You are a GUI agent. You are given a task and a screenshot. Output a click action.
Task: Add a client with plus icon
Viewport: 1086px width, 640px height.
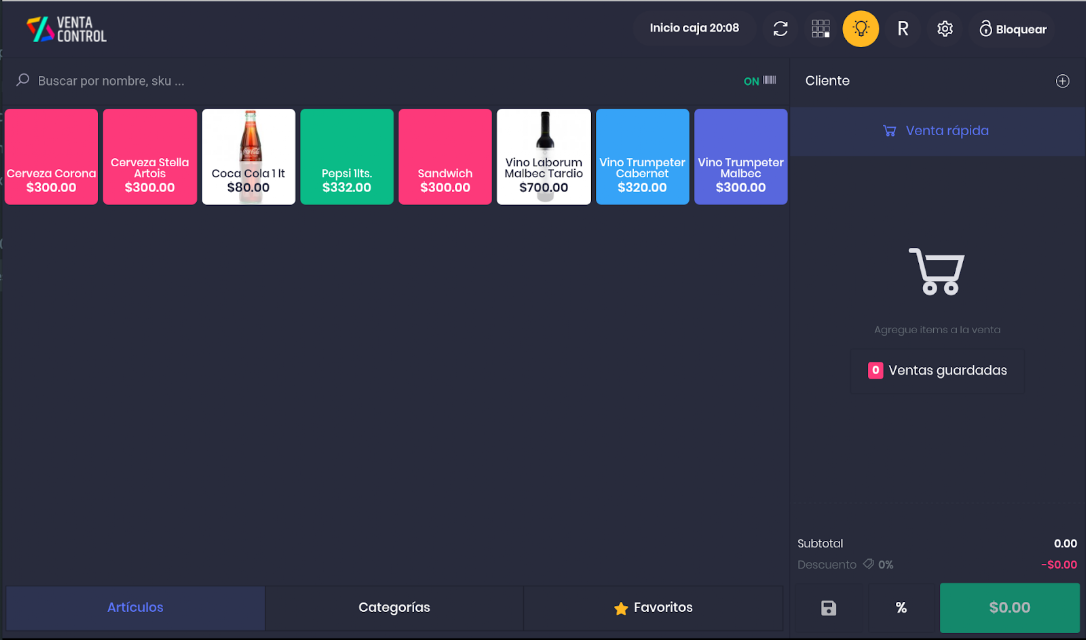point(1062,81)
